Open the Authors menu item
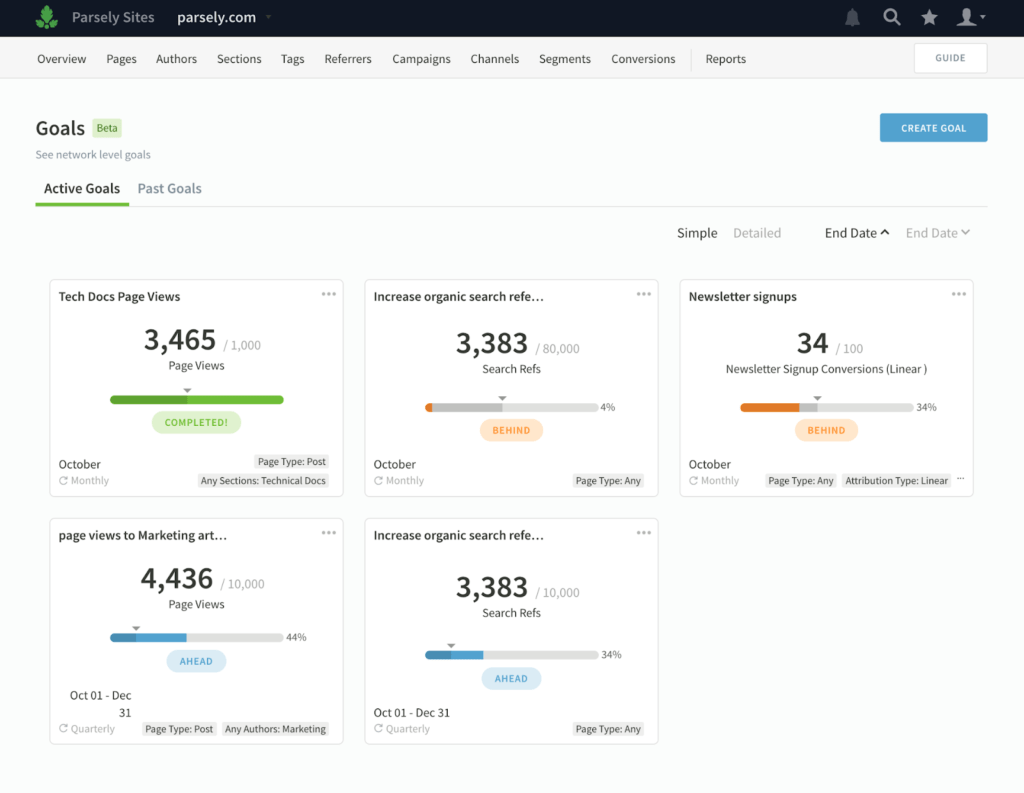Image resolution: width=1024 pixels, height=793 pixels. (176, 59)
